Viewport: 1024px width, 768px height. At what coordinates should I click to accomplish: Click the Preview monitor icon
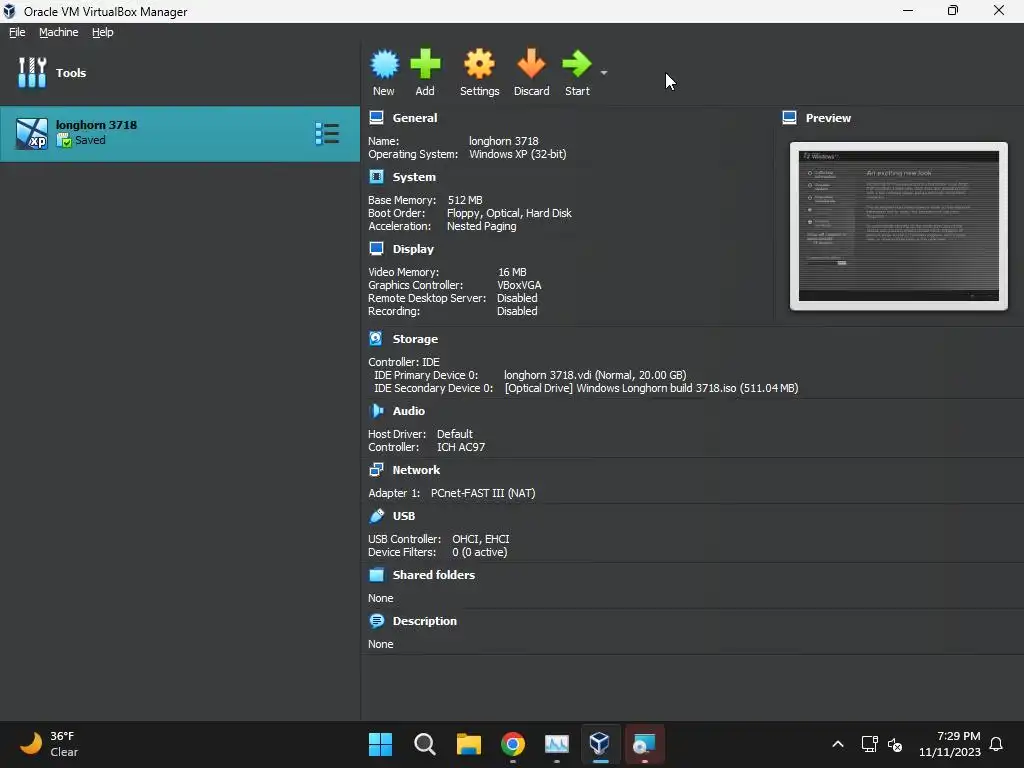pyautogui.click(x=789, y=118)
